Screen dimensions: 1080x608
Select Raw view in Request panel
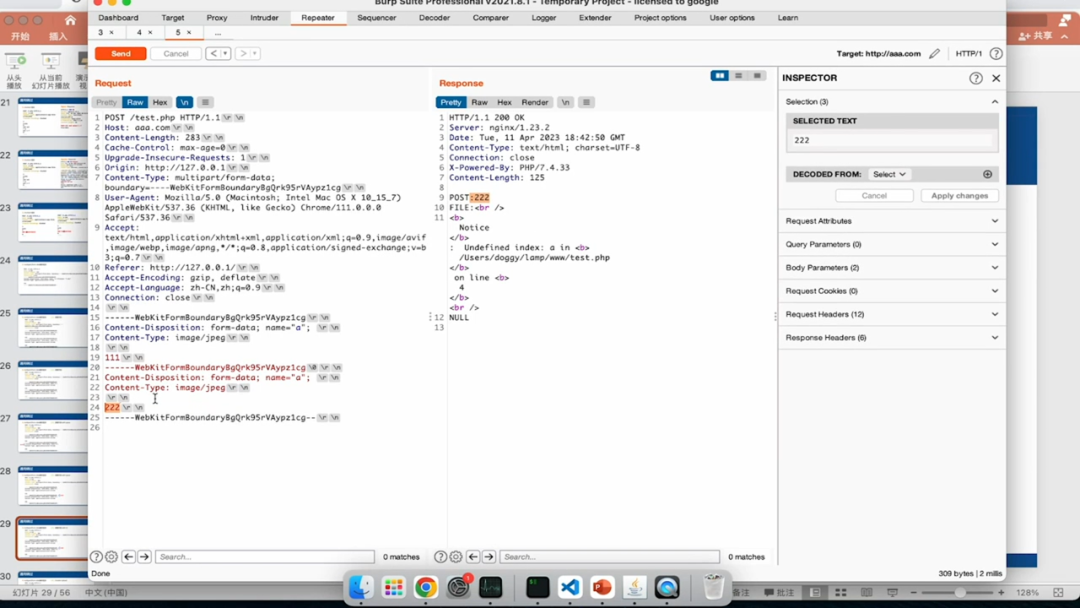pos(135,102)
